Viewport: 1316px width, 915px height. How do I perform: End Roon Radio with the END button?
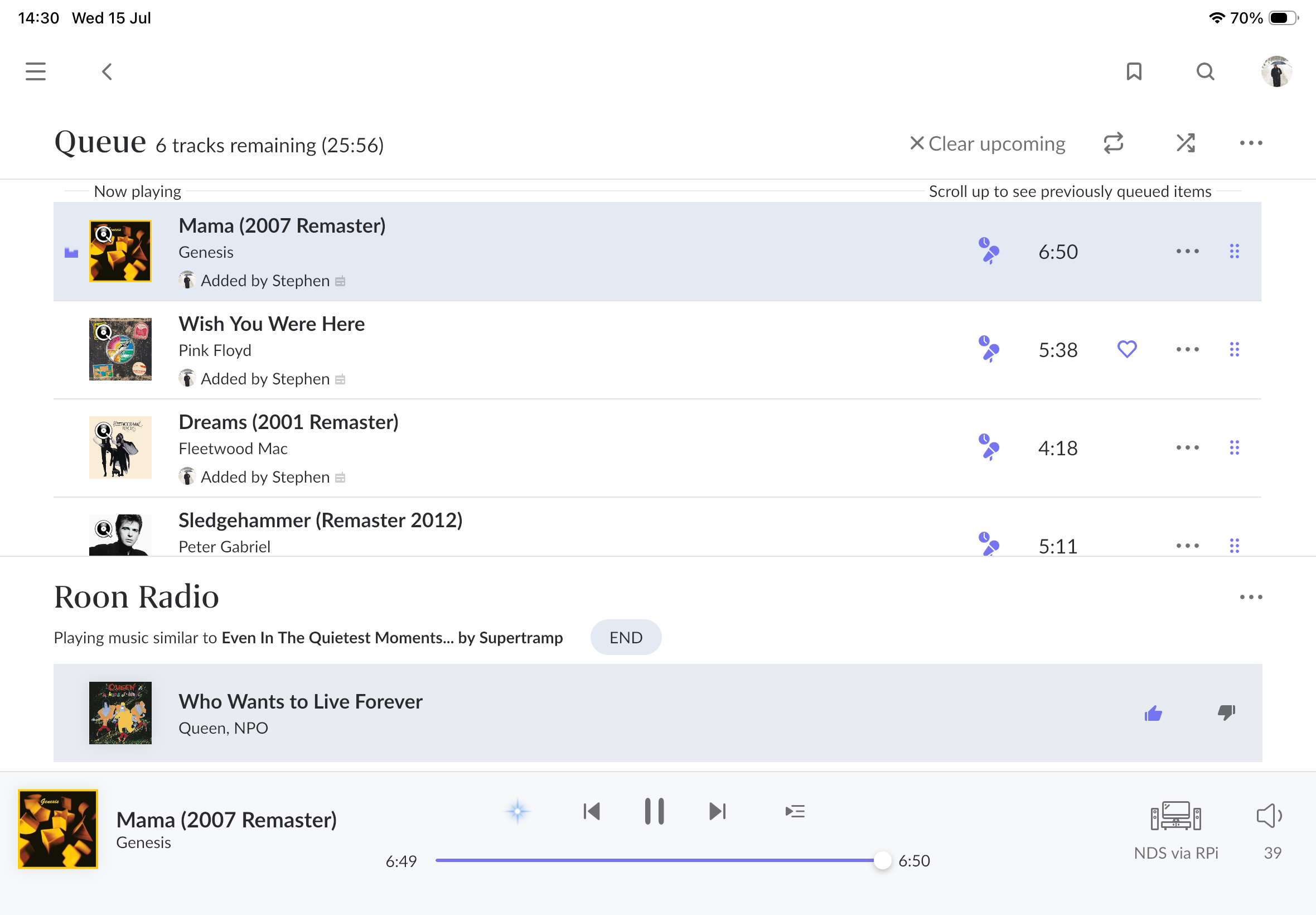coord(626,637)
